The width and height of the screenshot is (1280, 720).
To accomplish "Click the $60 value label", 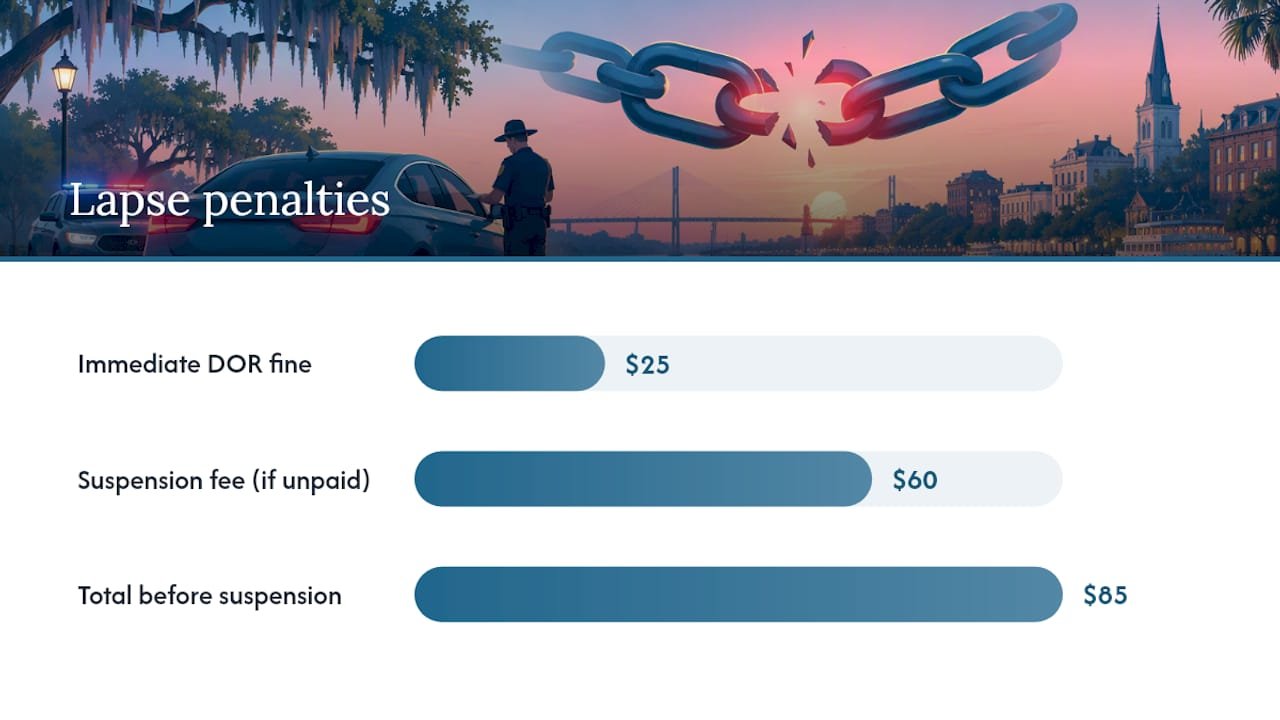I will [x=915, y=480].
